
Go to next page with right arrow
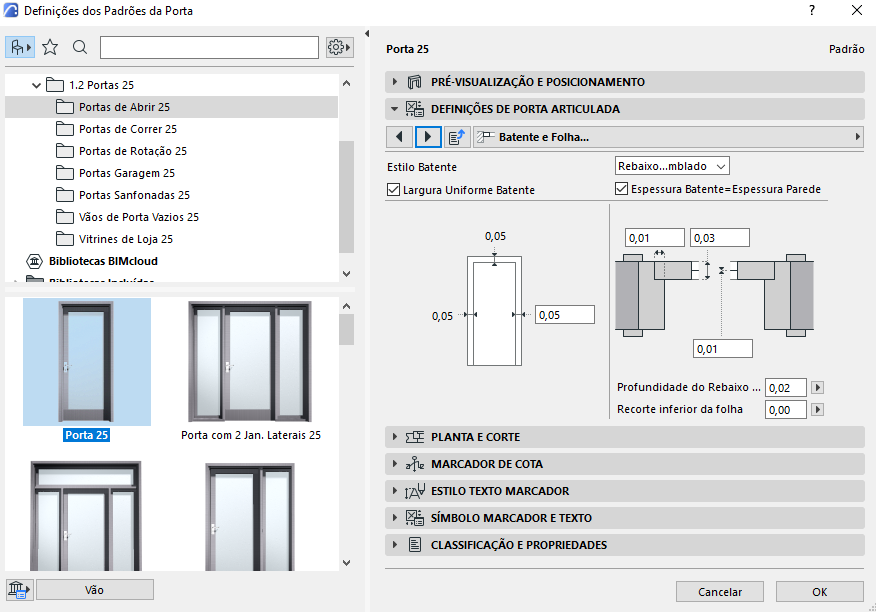(428, 137)
